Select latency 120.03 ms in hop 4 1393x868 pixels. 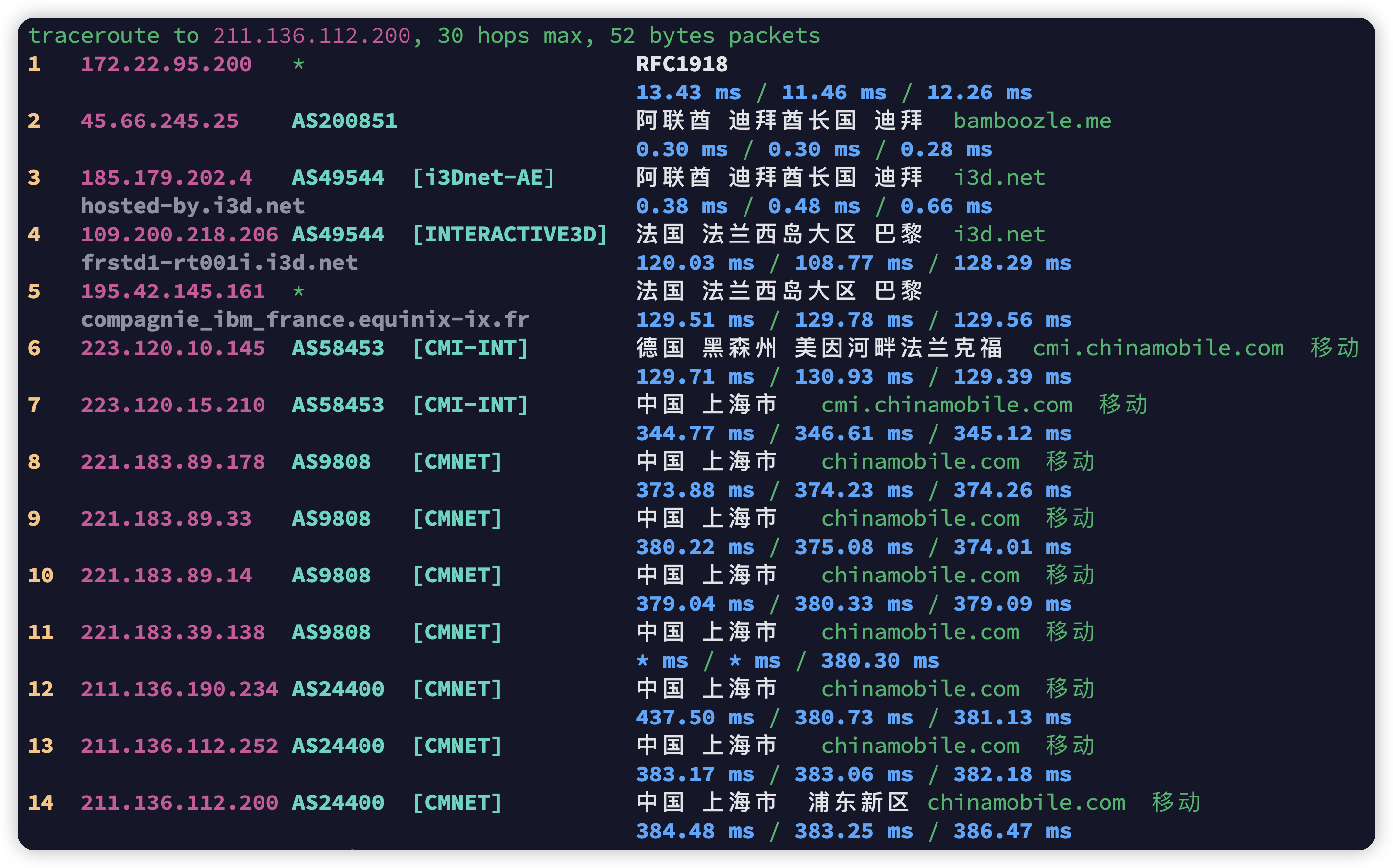tap(695, 263)
